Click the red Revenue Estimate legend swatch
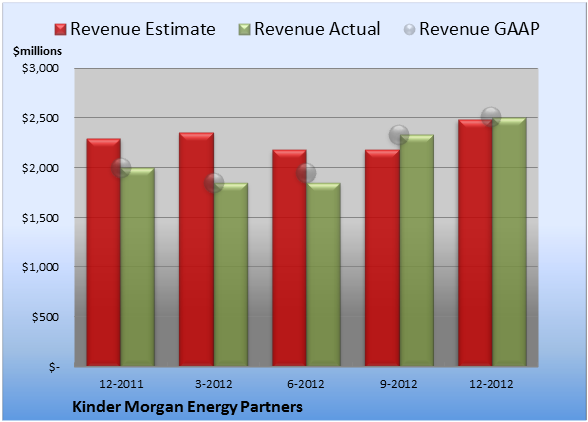The width and height of the screenshot is (588, 422). 60,30
